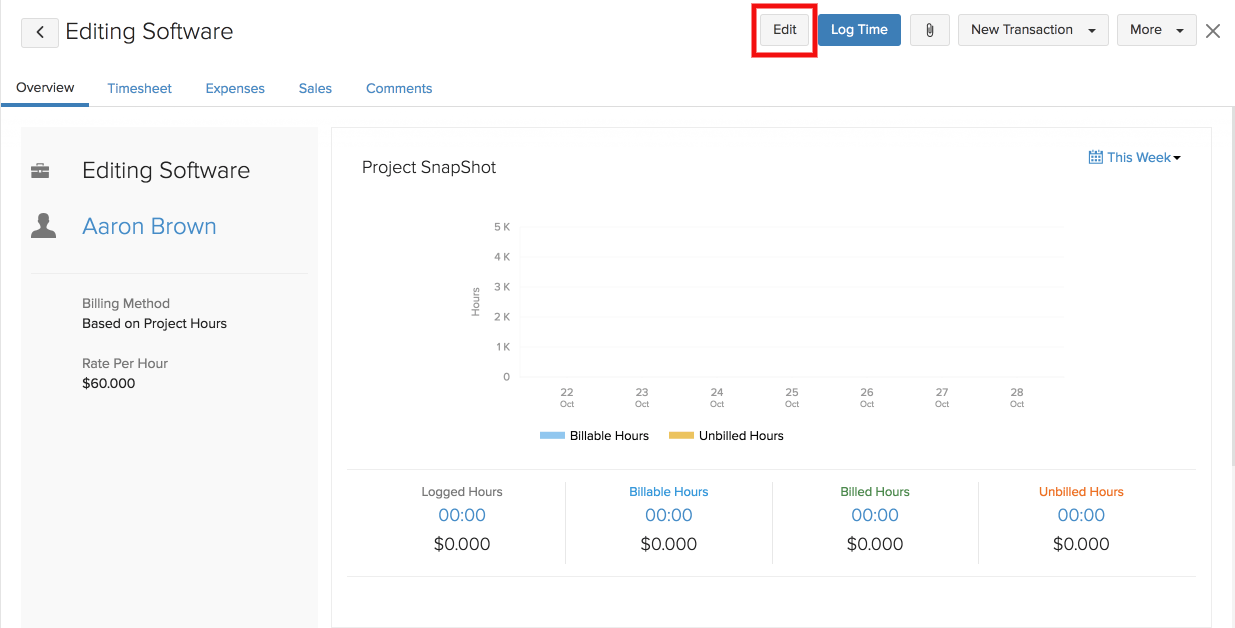Viewport: 1235px width, 628px height.
Task: Select the Comments tab
Action: coord(399,88)
